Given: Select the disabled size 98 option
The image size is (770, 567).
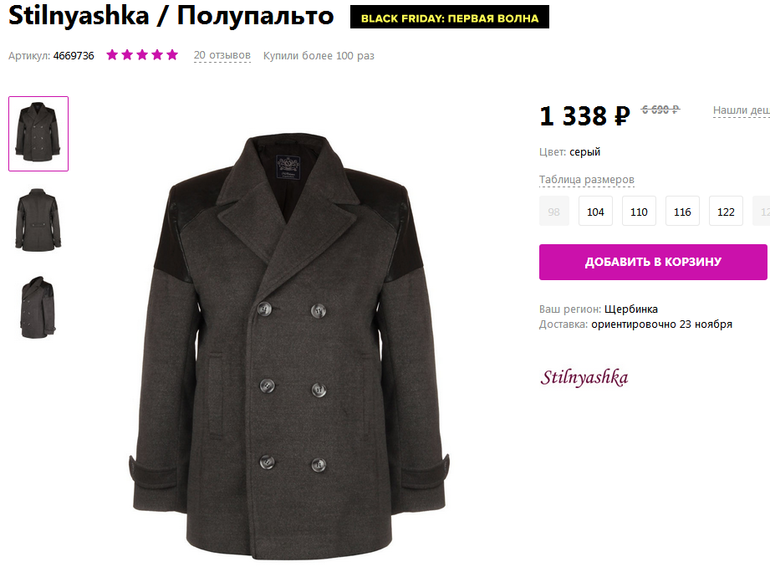Looking at the screenshot, I should tap(554, 211).
